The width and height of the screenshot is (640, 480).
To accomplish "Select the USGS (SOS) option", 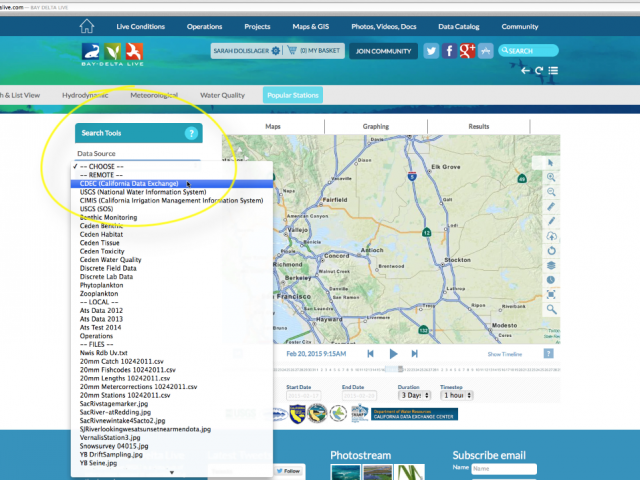I will click(171, 209).
